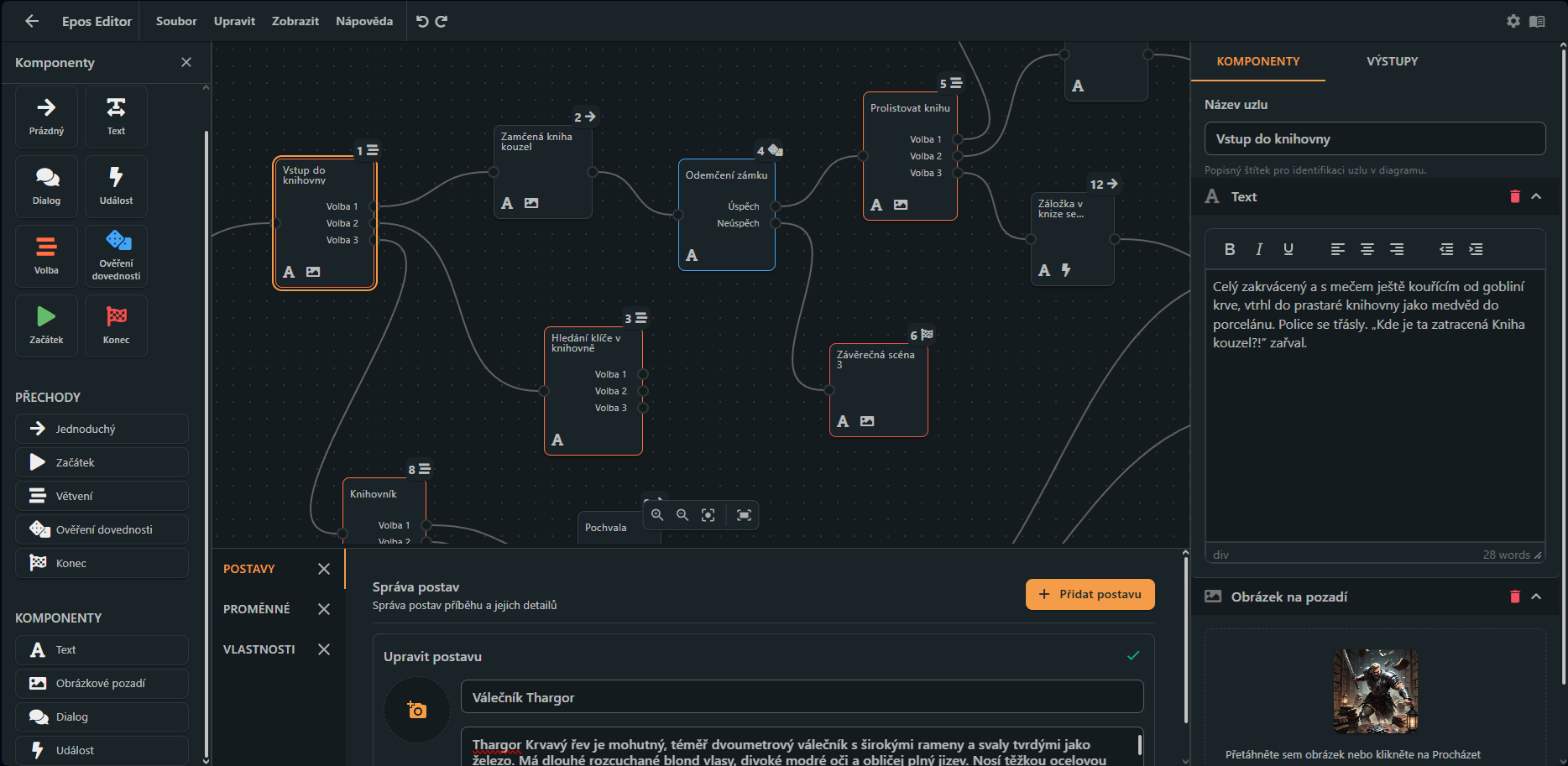Delete the Text component with trash icon

[1515, 196]
